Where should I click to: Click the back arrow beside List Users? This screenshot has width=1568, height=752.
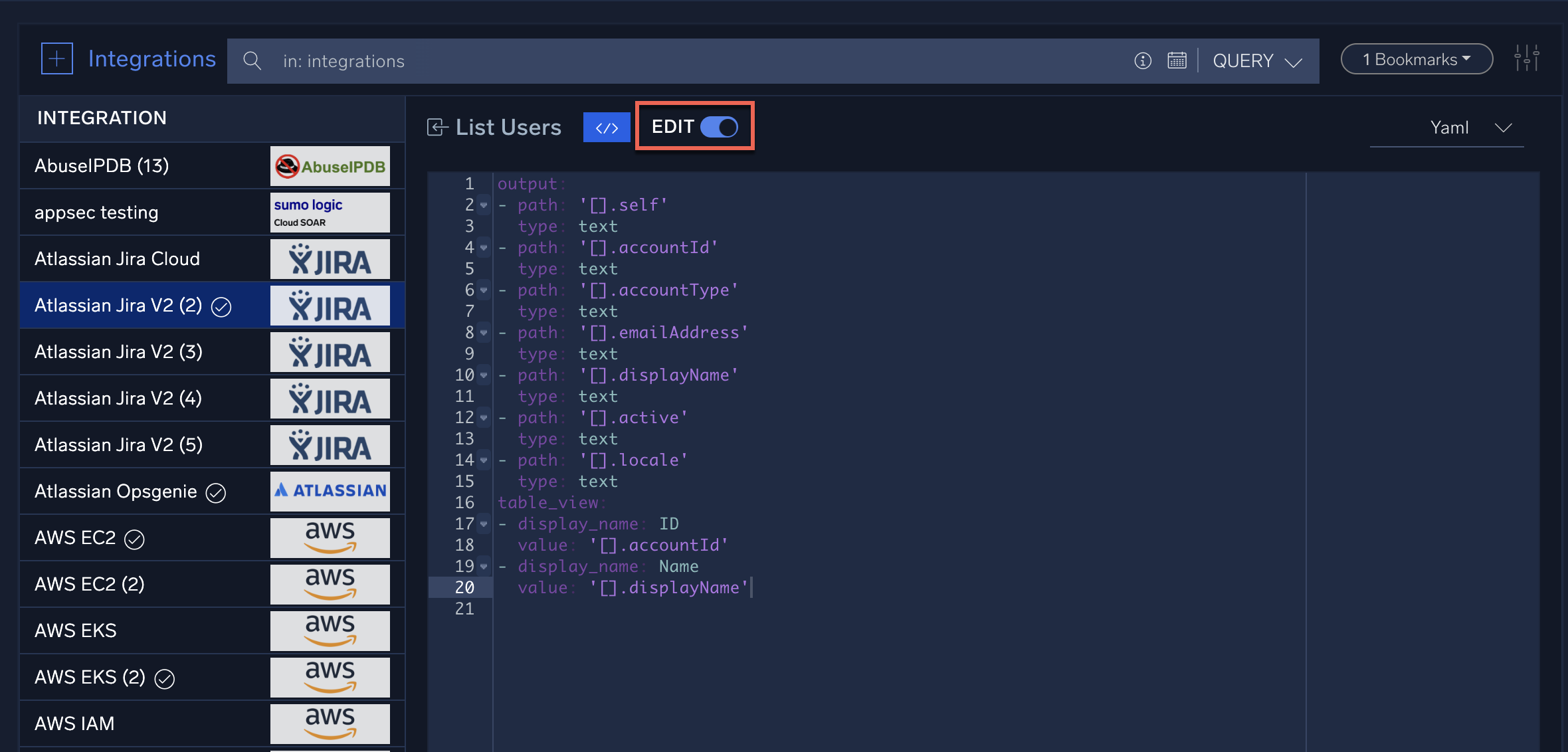tap(436, 127)
